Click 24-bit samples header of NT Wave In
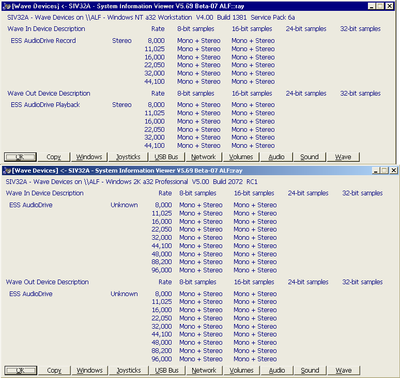 point(306,29)
